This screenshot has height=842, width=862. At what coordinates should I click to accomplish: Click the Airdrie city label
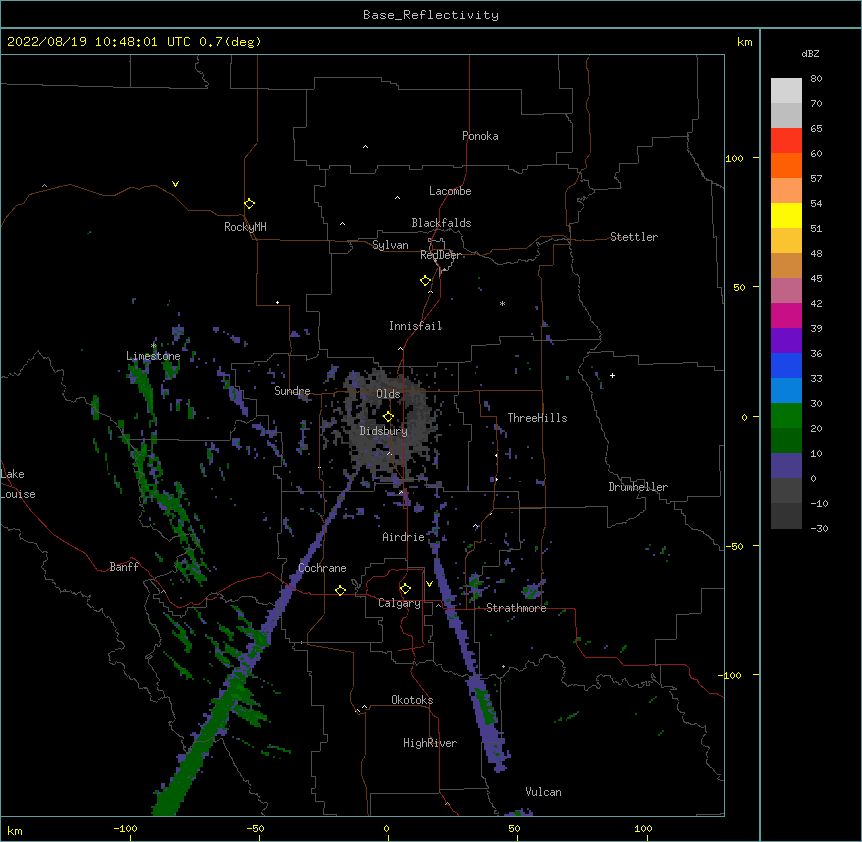click(x=404, y=537)
